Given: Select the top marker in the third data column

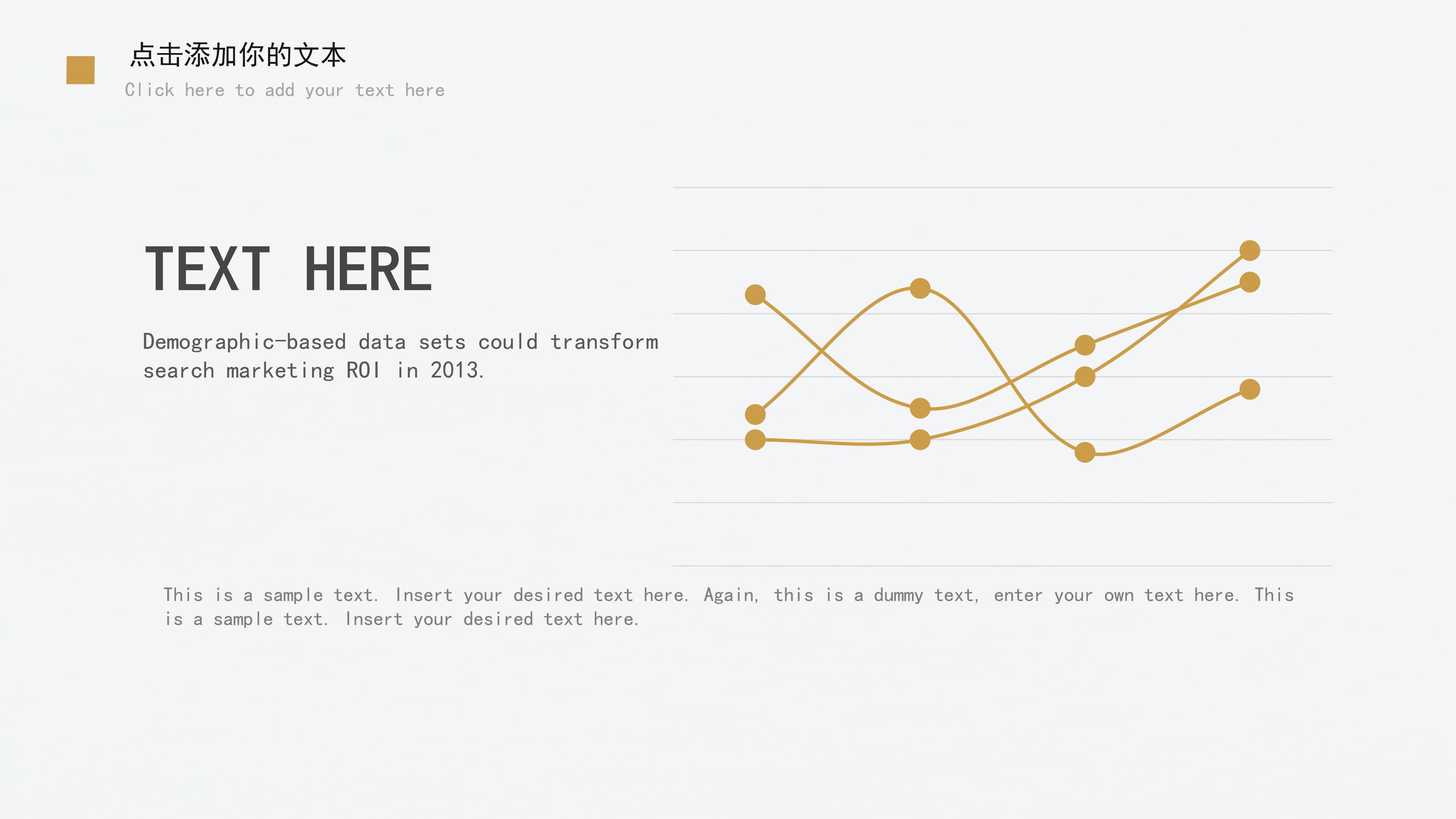Looking at the screenshot, I should pyautogui.click(x=1085, y=345).
